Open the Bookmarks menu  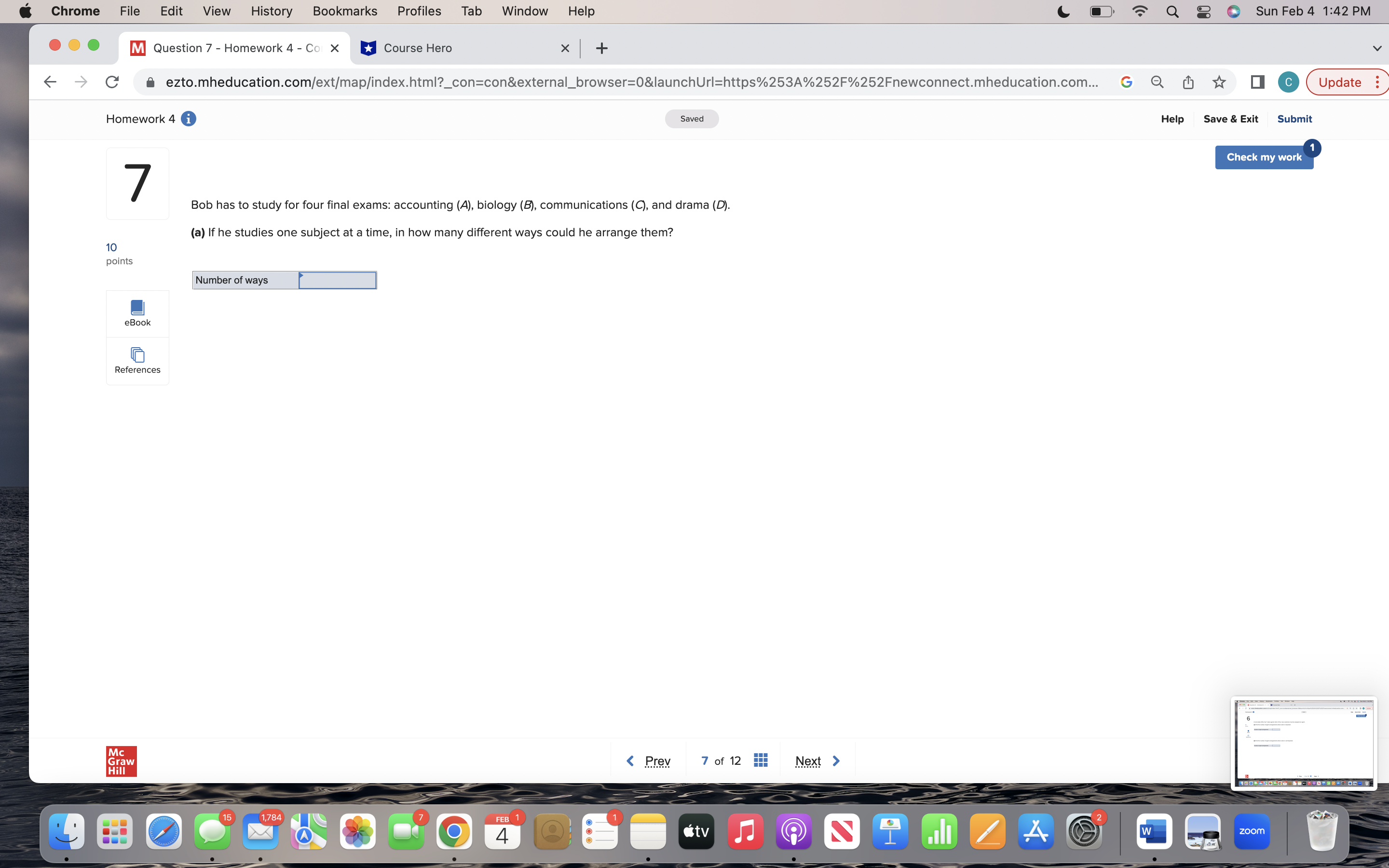[345, 11]
